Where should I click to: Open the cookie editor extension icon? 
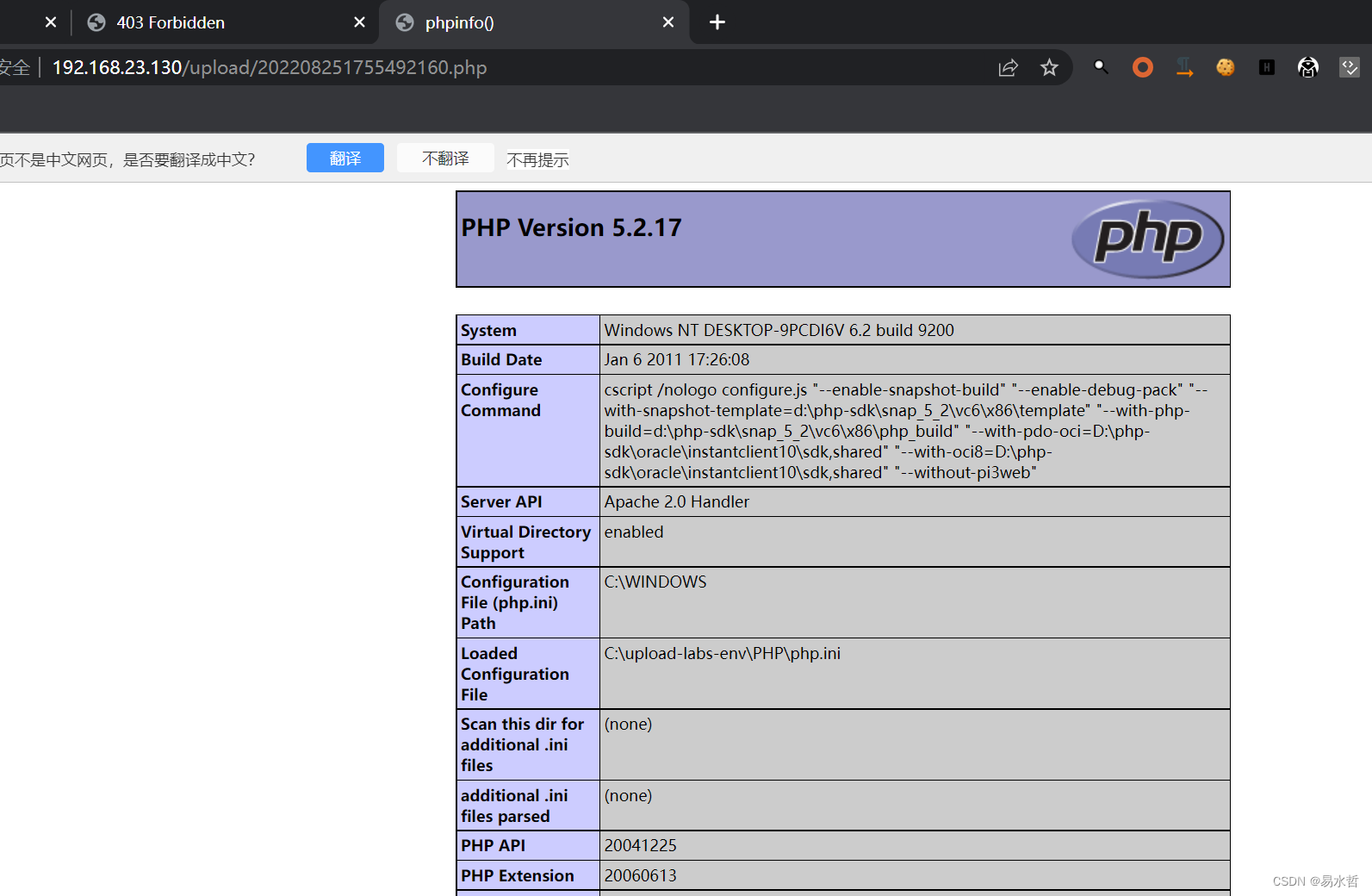1226,67
